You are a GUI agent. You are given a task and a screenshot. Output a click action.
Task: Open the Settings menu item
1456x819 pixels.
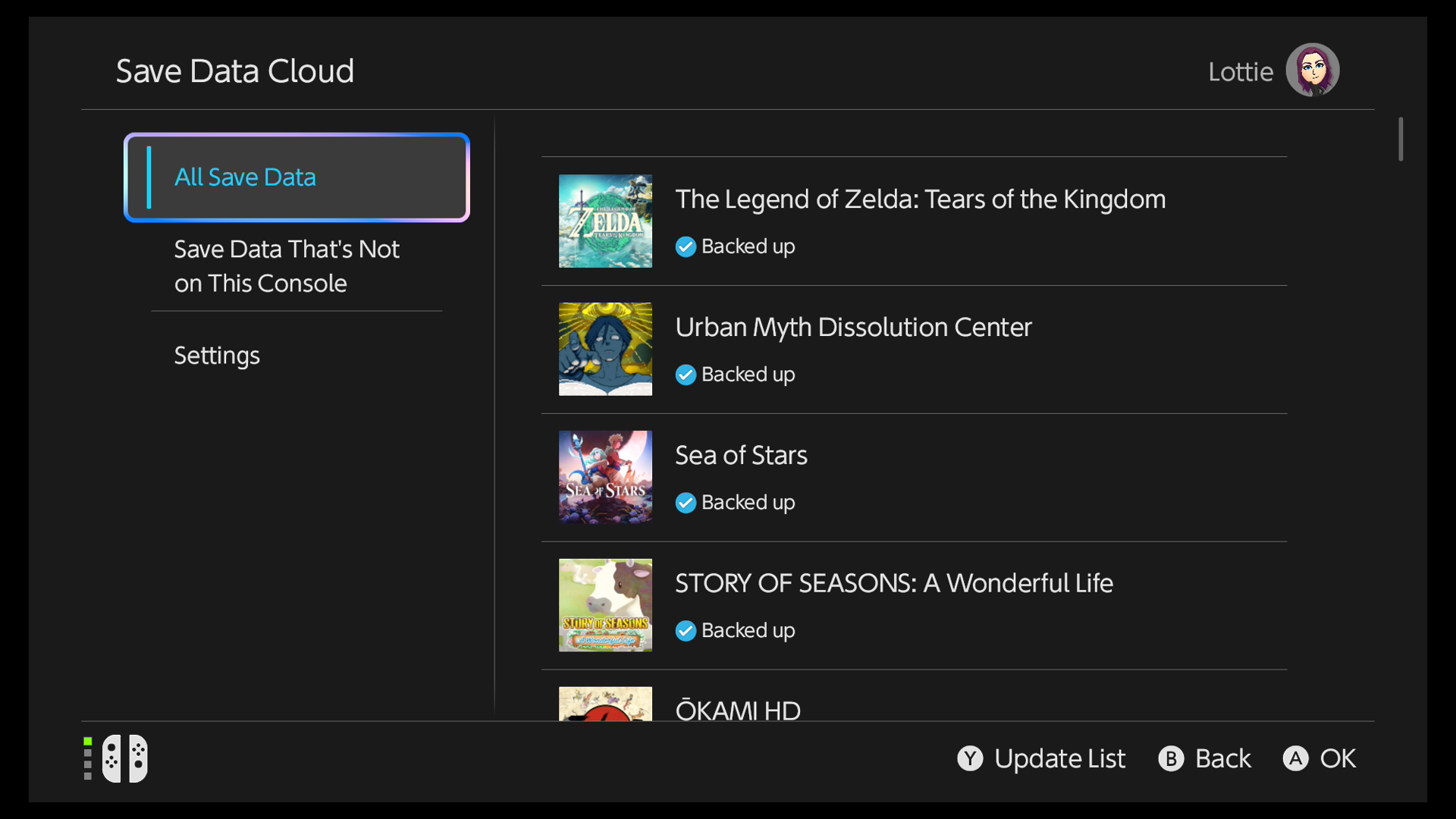(x=217, y=356)
